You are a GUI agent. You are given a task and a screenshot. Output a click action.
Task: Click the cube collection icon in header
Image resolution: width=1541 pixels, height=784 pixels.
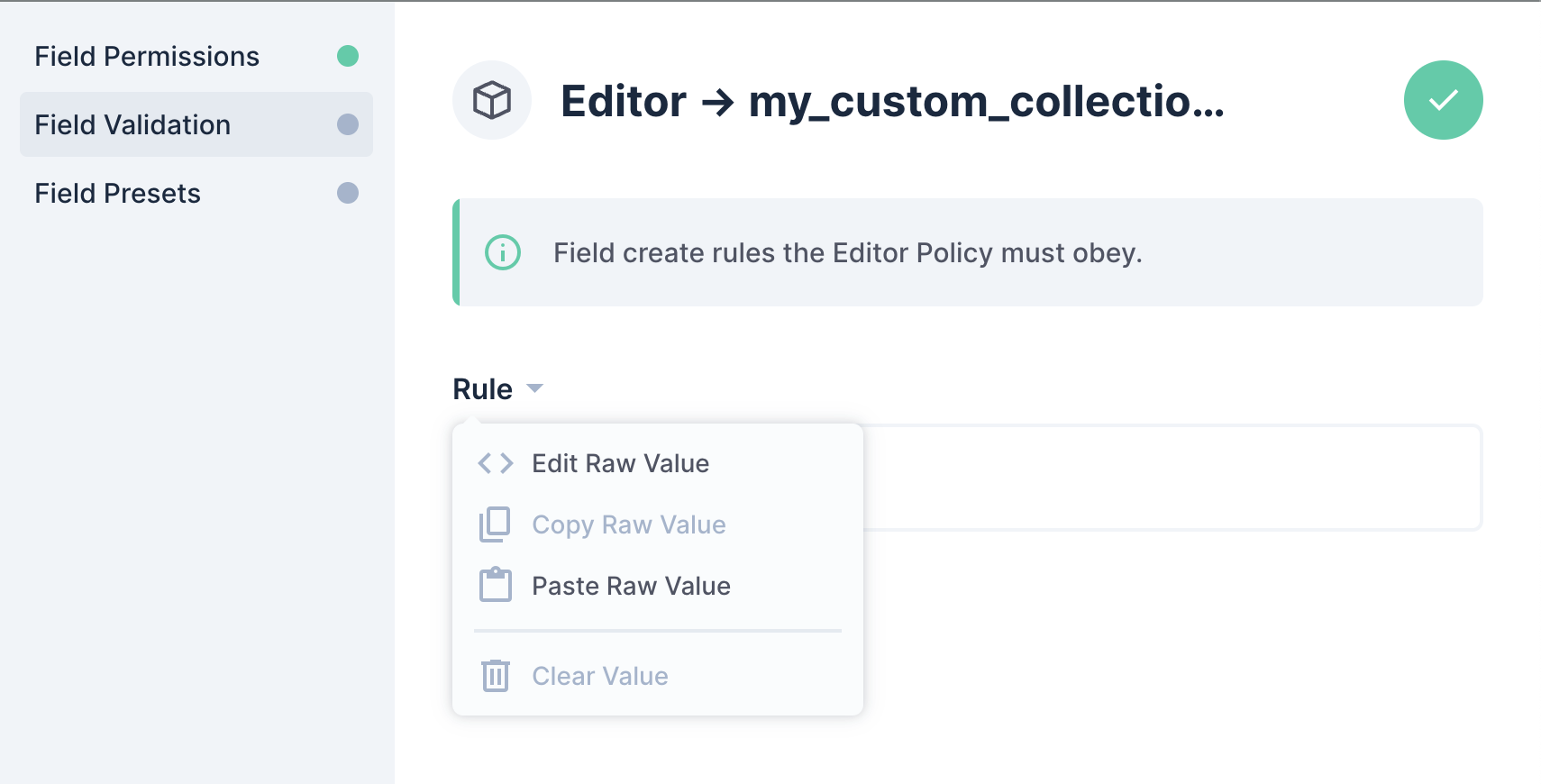(x=492, y=100)
